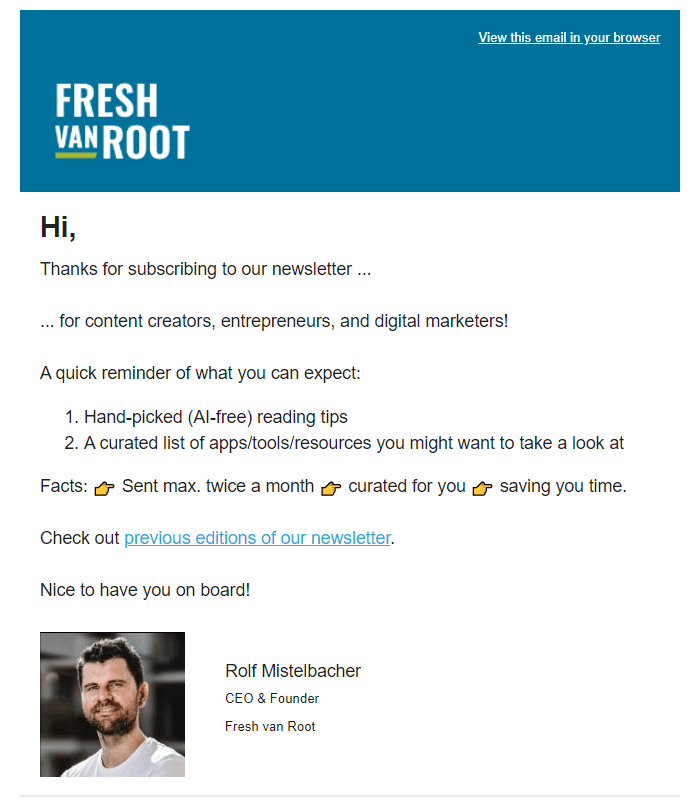Screen dimensions: 696x803
Task: Click the "CEO & Founder" title text
Action: coord(272,698)
